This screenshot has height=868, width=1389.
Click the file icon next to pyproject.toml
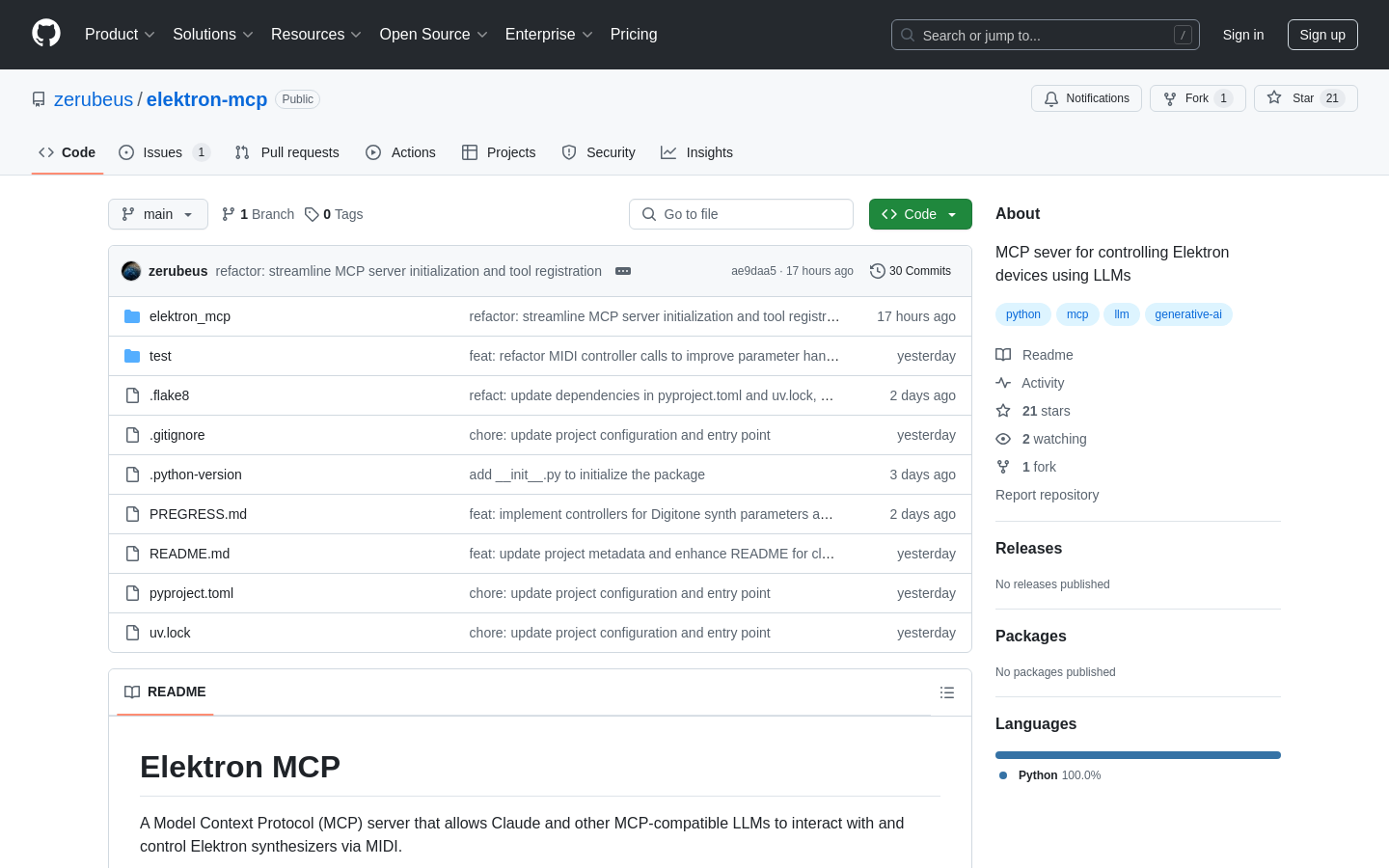pyautogui.click(x=132, y=593)
